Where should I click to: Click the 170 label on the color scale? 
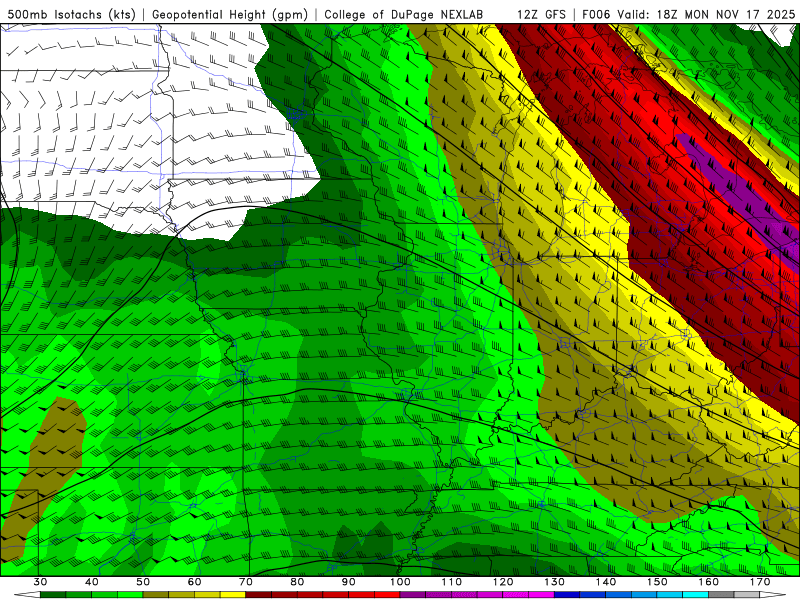(x=760, y=582)
